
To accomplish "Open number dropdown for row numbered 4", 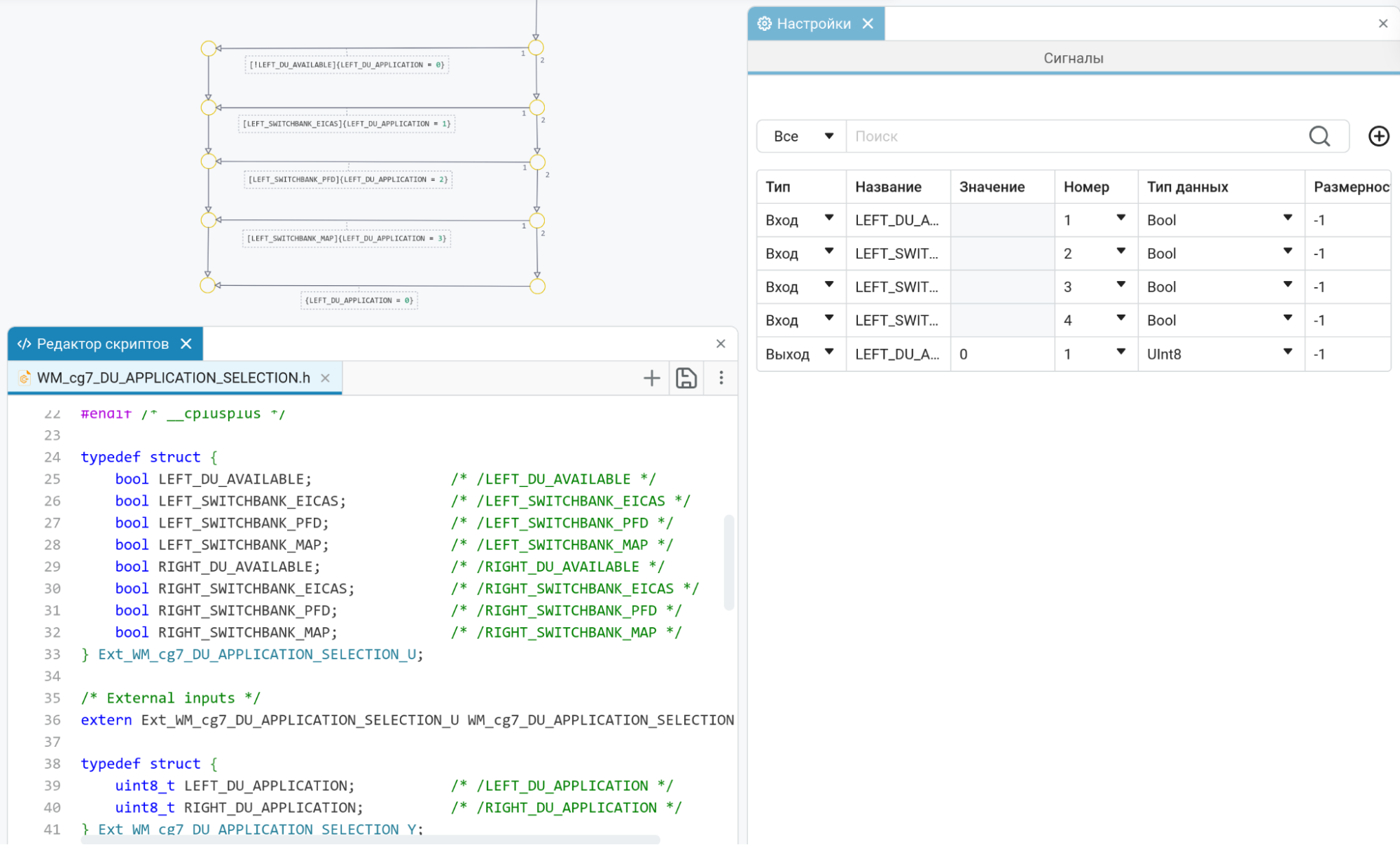I will (x=1121, y=319).
